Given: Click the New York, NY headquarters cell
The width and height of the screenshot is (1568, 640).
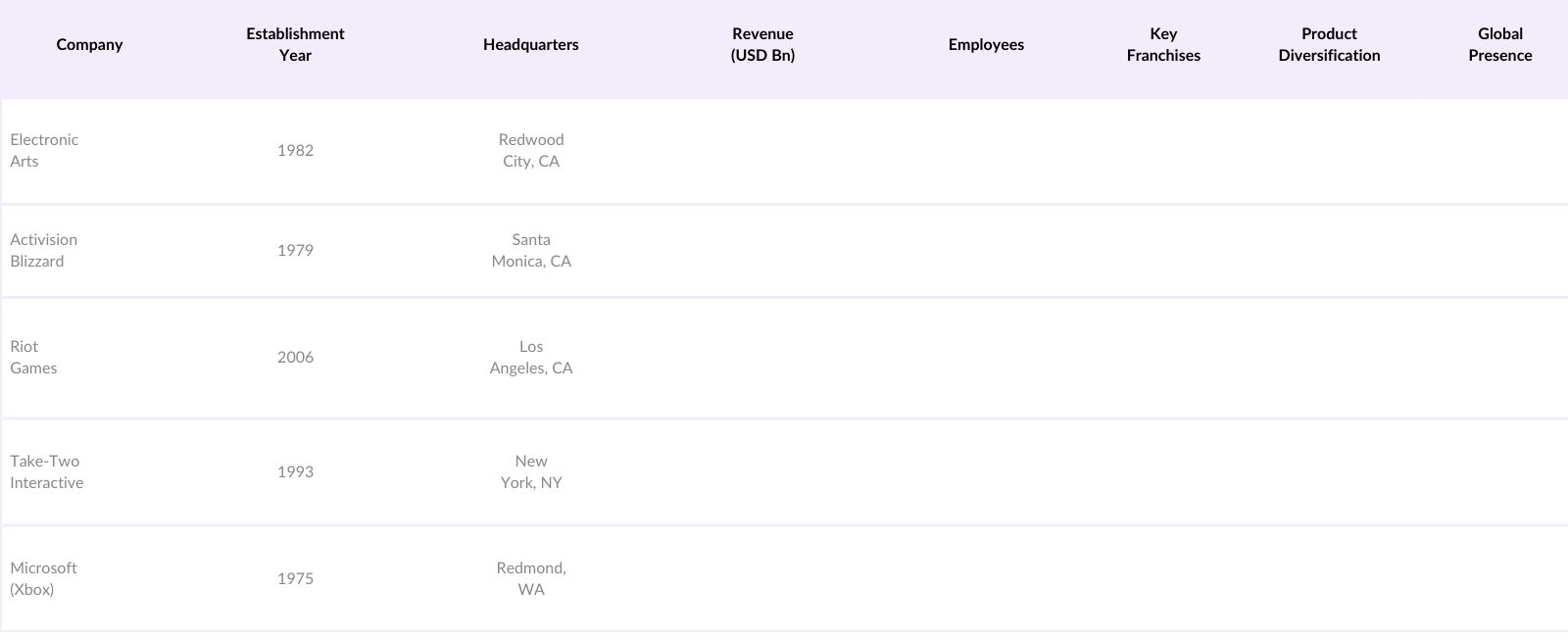Looking at the screenshot, I should pos(530,472).
